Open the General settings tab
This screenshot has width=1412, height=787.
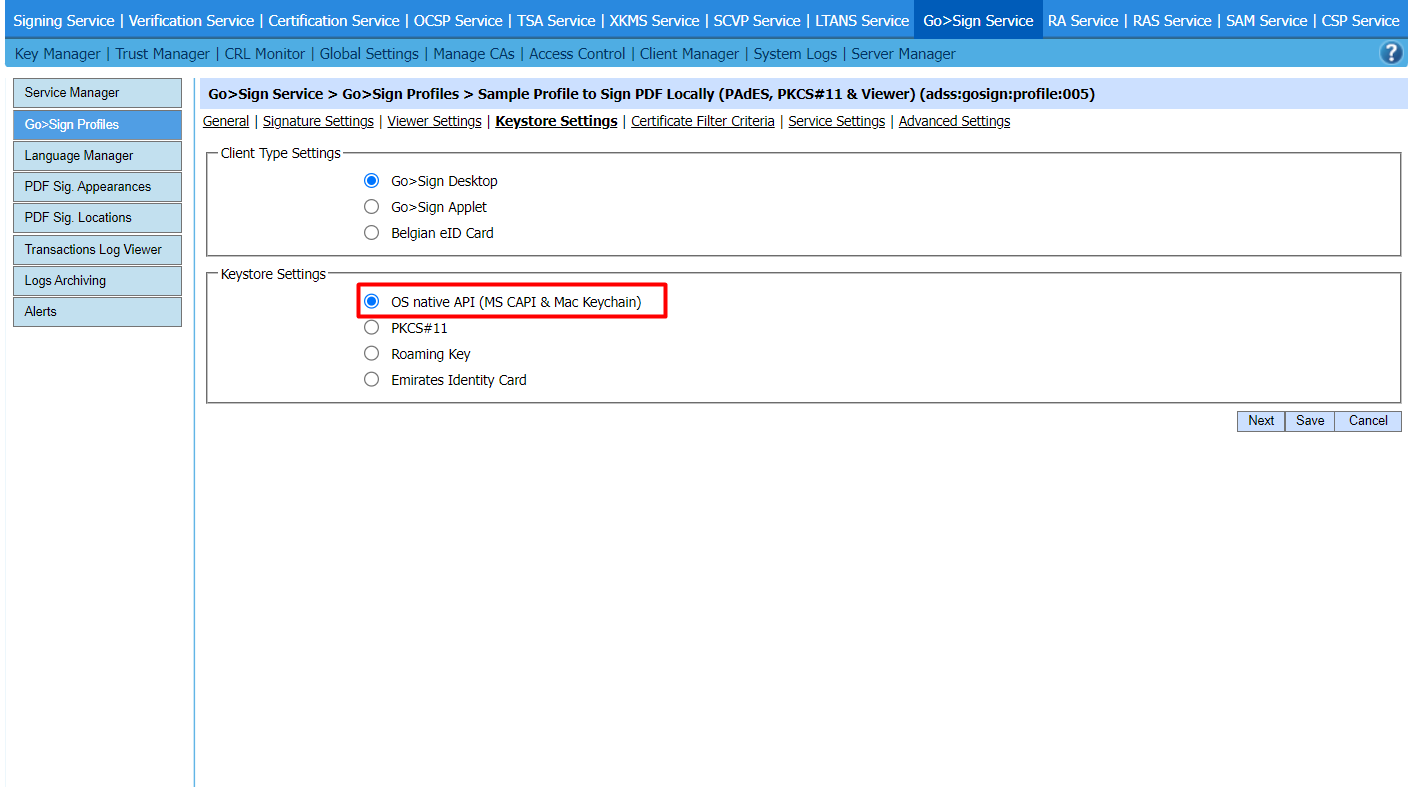point(226,121)
